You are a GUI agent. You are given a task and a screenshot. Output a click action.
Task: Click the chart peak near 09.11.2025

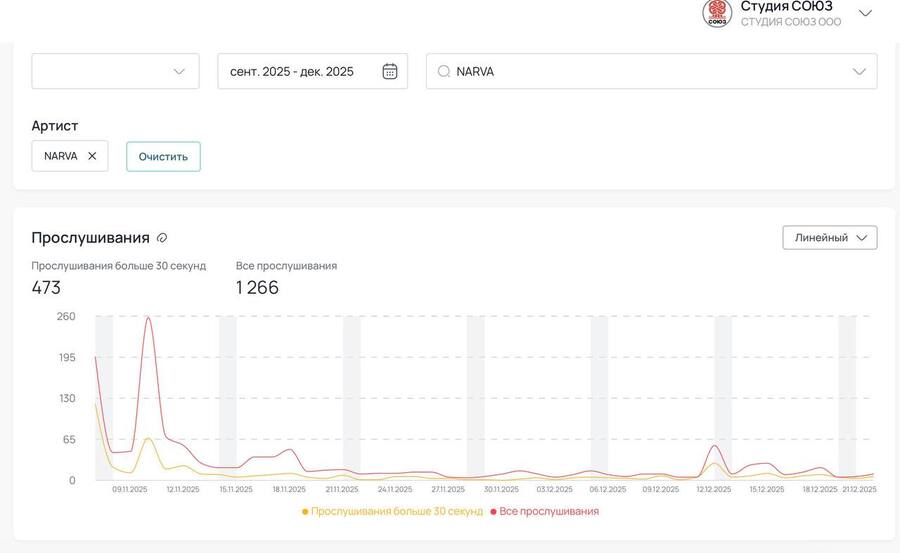point(148,318)
